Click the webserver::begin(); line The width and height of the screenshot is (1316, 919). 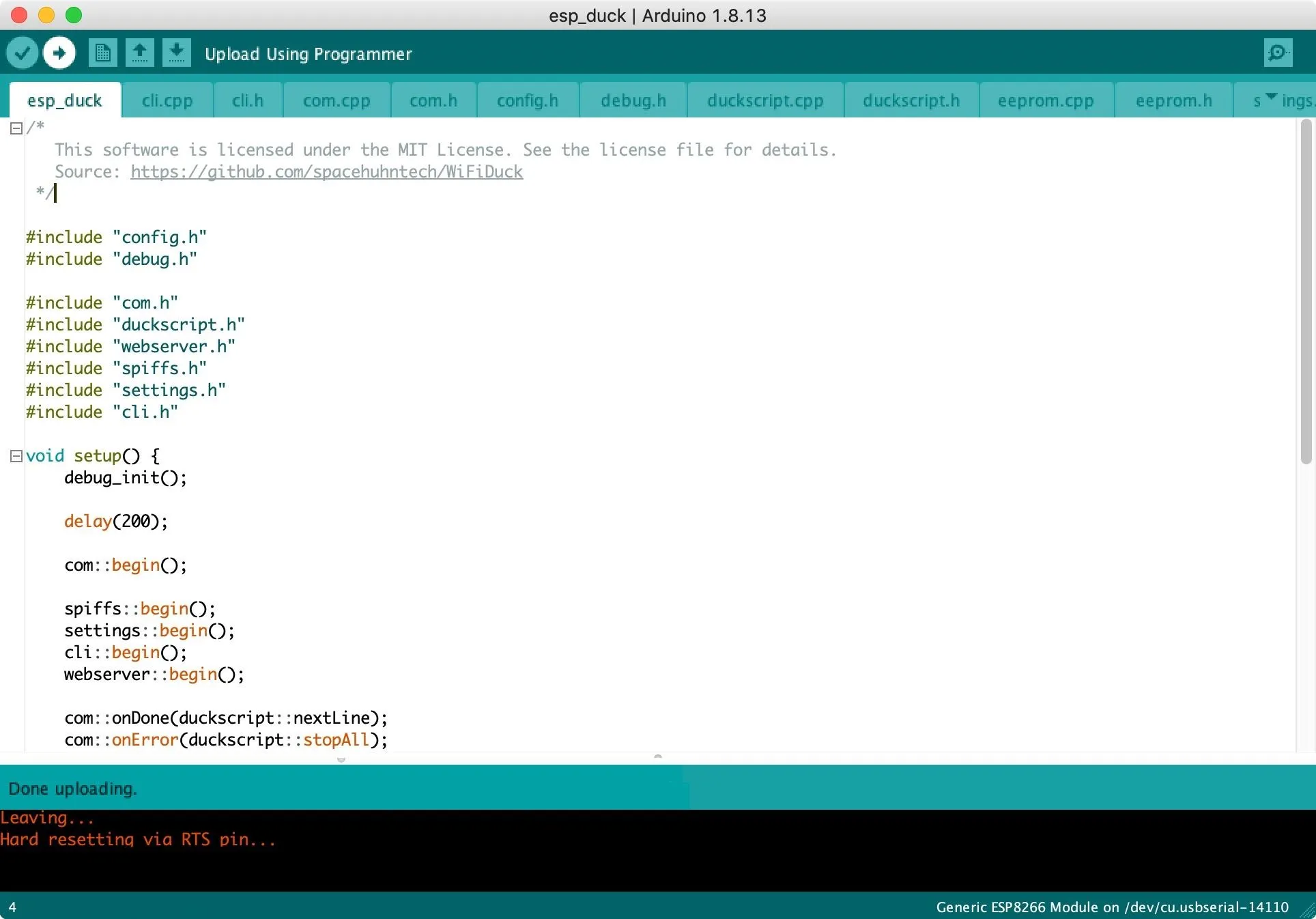click(154, 675)
